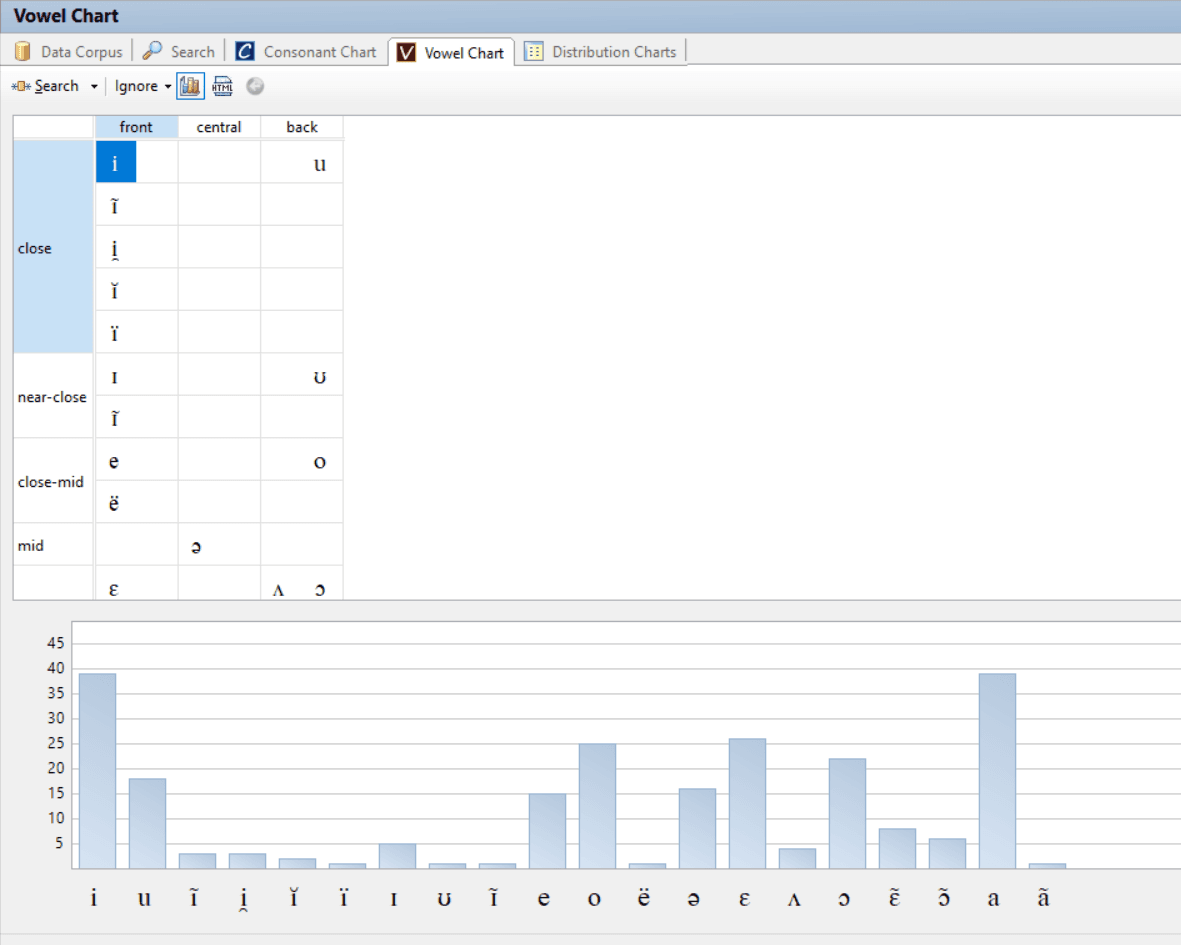Switch to the Data Corpus tab

point(80,51)
